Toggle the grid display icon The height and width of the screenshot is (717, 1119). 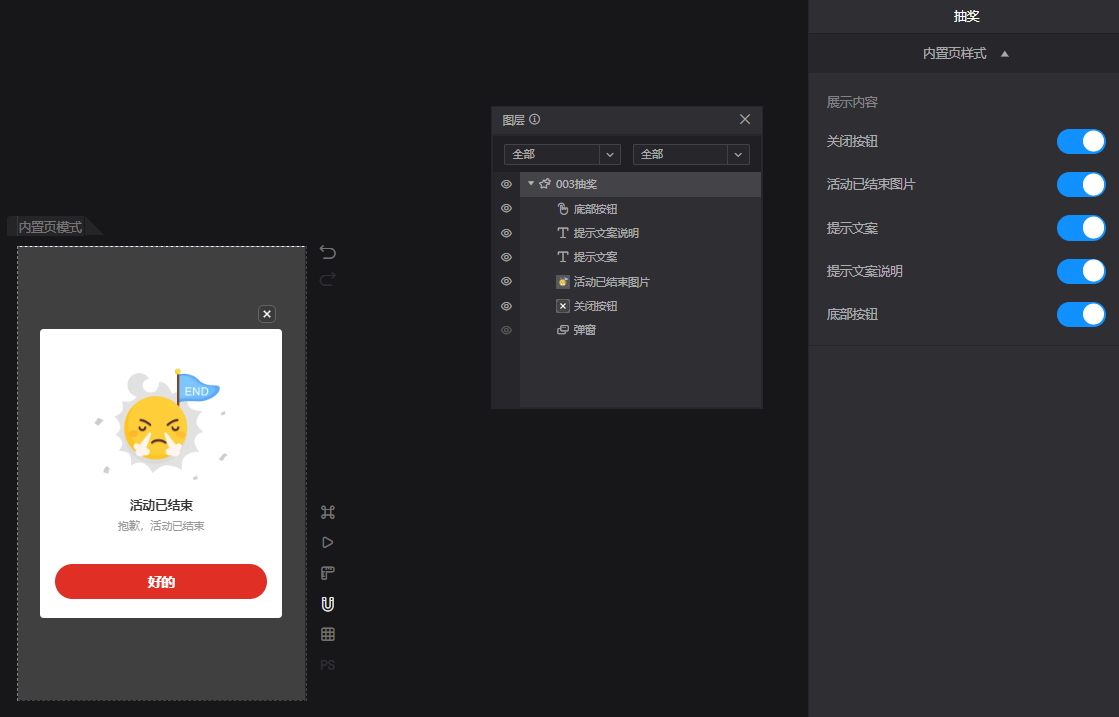click(328, 634)
